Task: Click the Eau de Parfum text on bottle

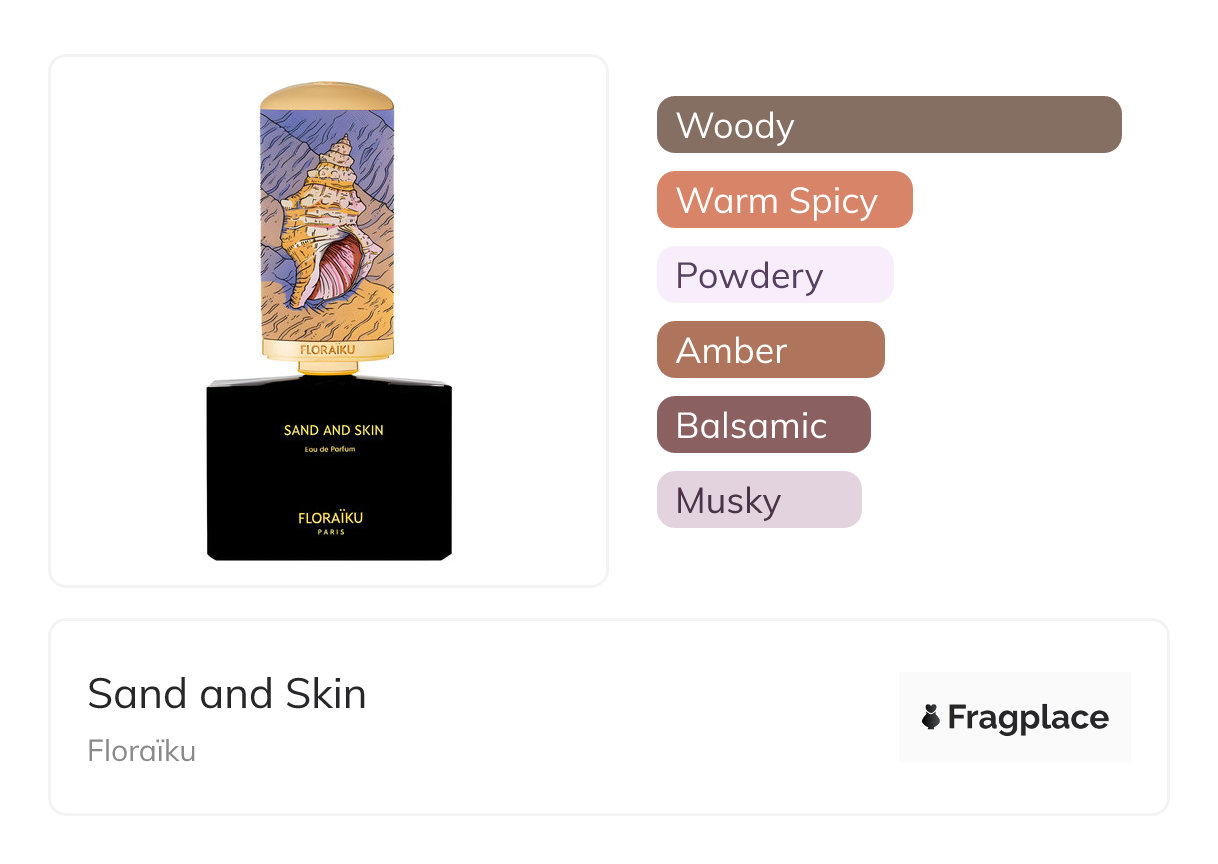Action: tap(330, 449)
